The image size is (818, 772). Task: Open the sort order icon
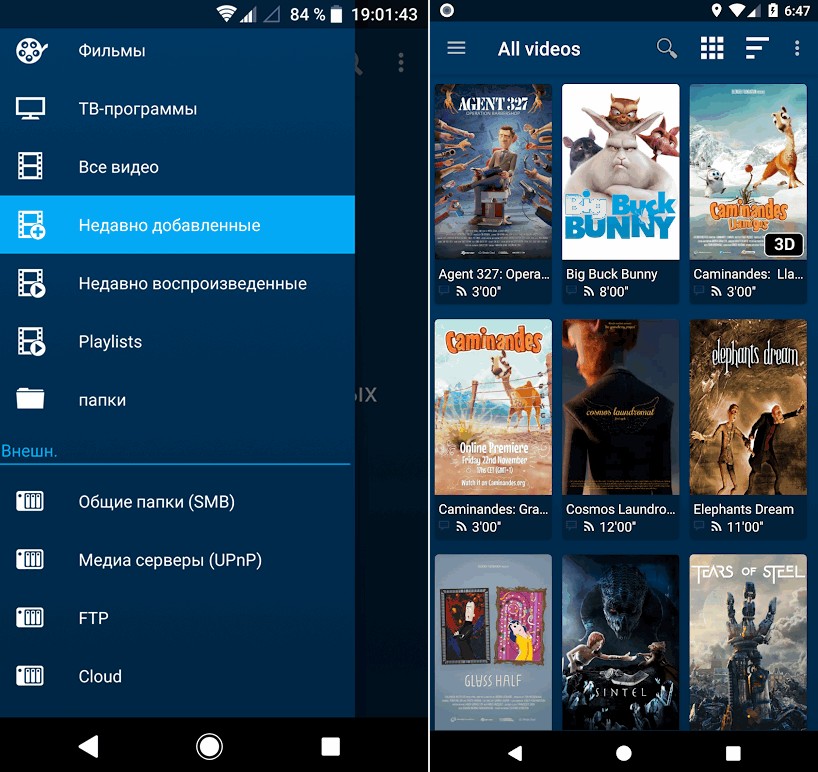pyautogui.click(x=757, y=48)
